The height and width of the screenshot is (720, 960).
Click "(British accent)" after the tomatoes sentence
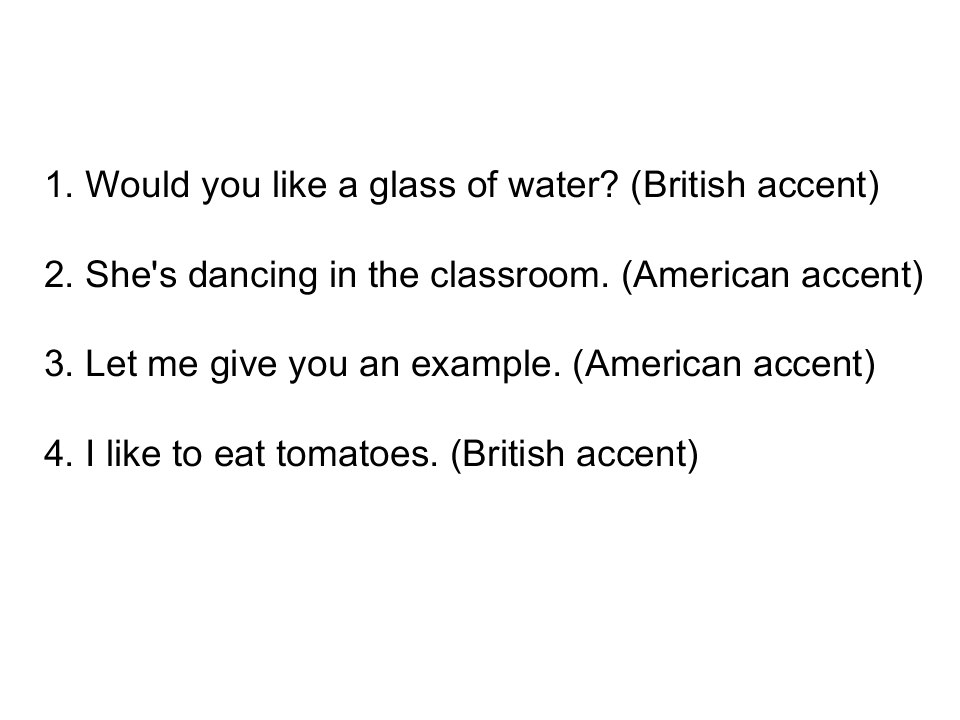tap(573, 454)
